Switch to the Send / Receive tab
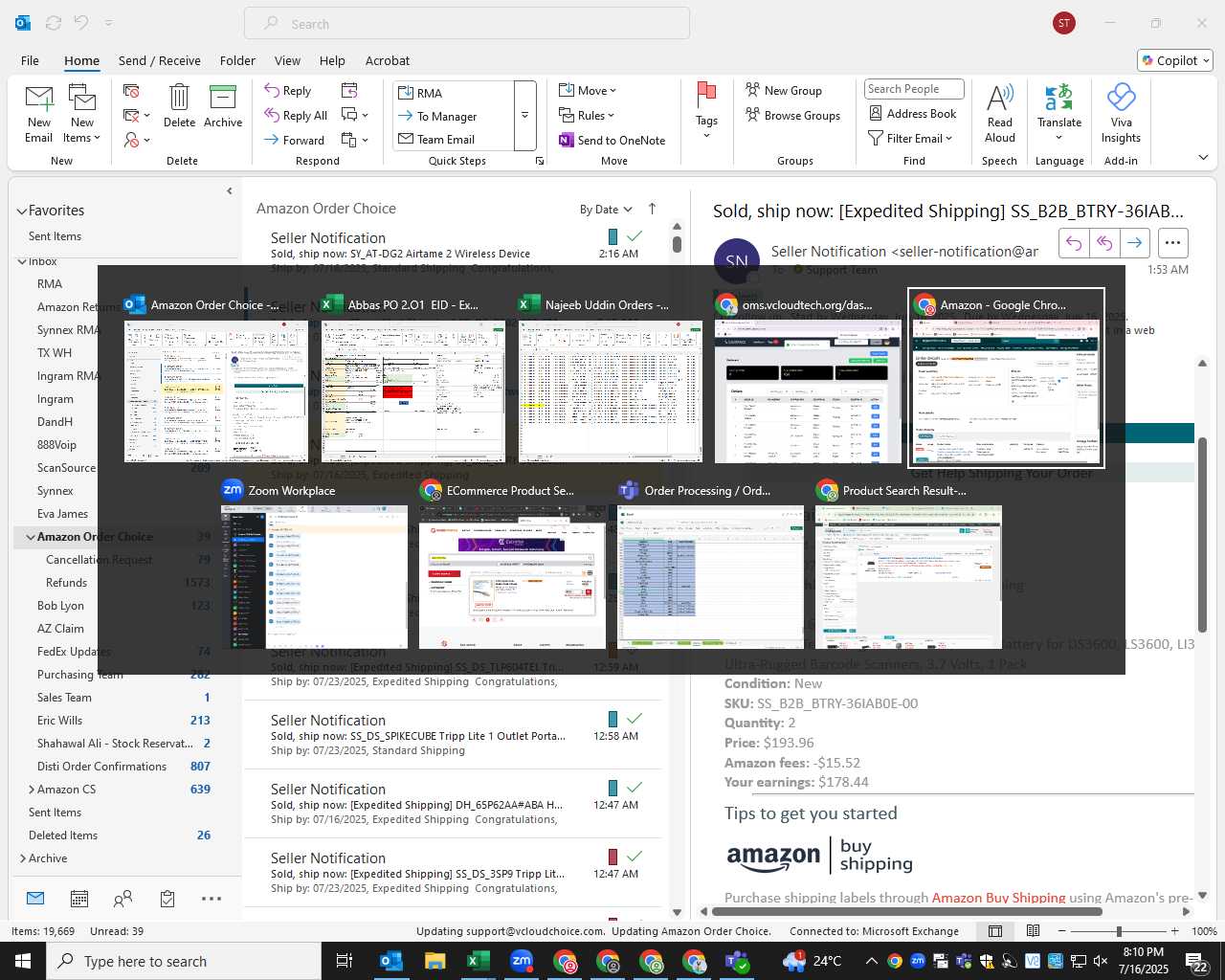The height and width of the screenshot is (980, 1225). click(x=160, y=60)
